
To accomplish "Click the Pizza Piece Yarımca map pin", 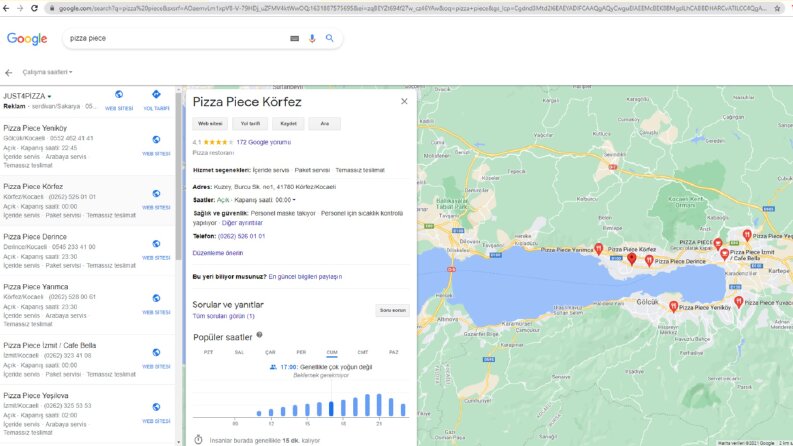I will (x=598, y=248).
